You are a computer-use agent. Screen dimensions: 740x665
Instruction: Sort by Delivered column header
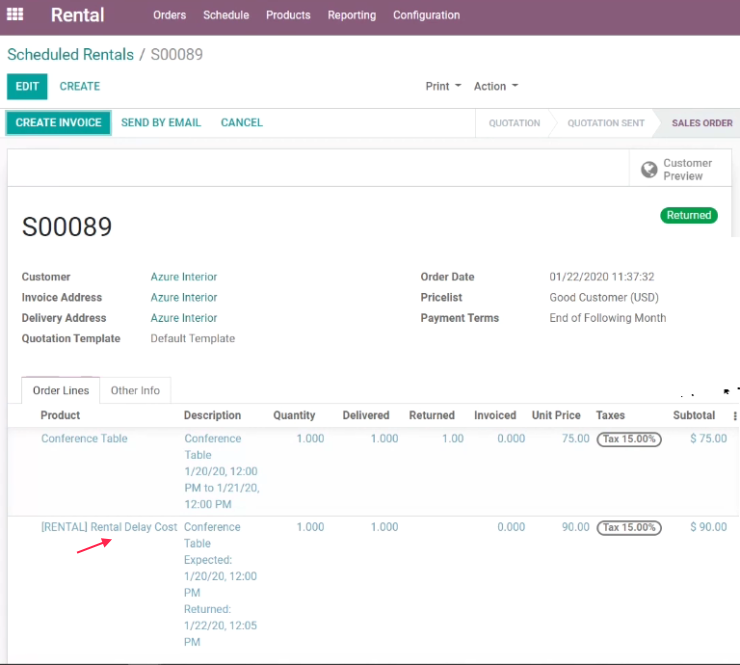click(366, 415)
